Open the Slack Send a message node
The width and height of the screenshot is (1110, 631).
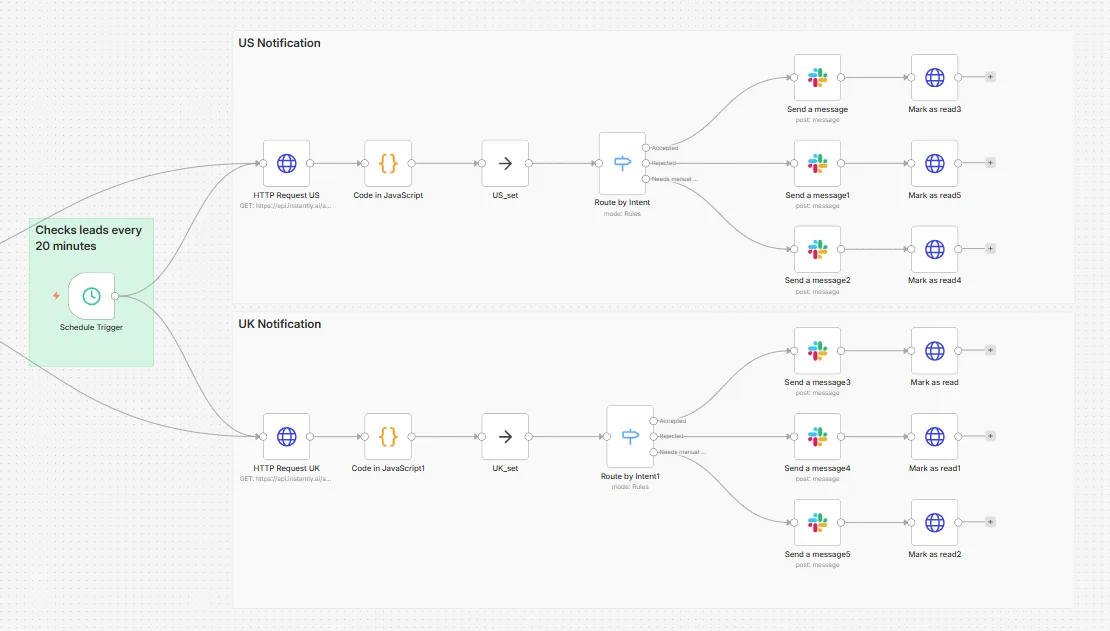click(817, 76)
